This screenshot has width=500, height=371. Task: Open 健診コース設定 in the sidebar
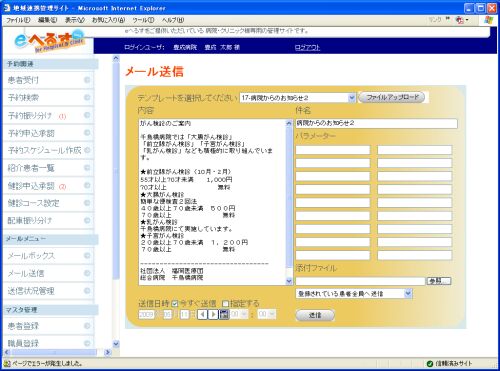tap(48, 203)
